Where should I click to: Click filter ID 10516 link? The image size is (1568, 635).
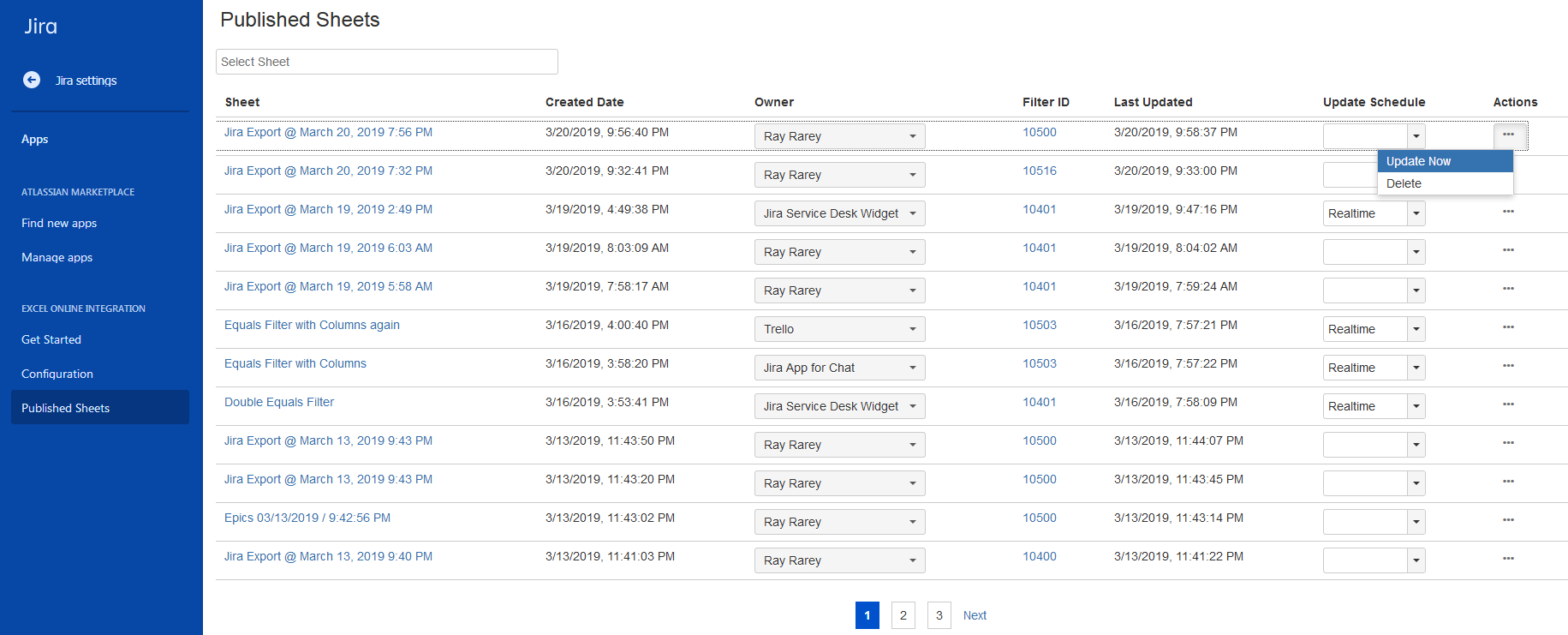[1039, 171]
